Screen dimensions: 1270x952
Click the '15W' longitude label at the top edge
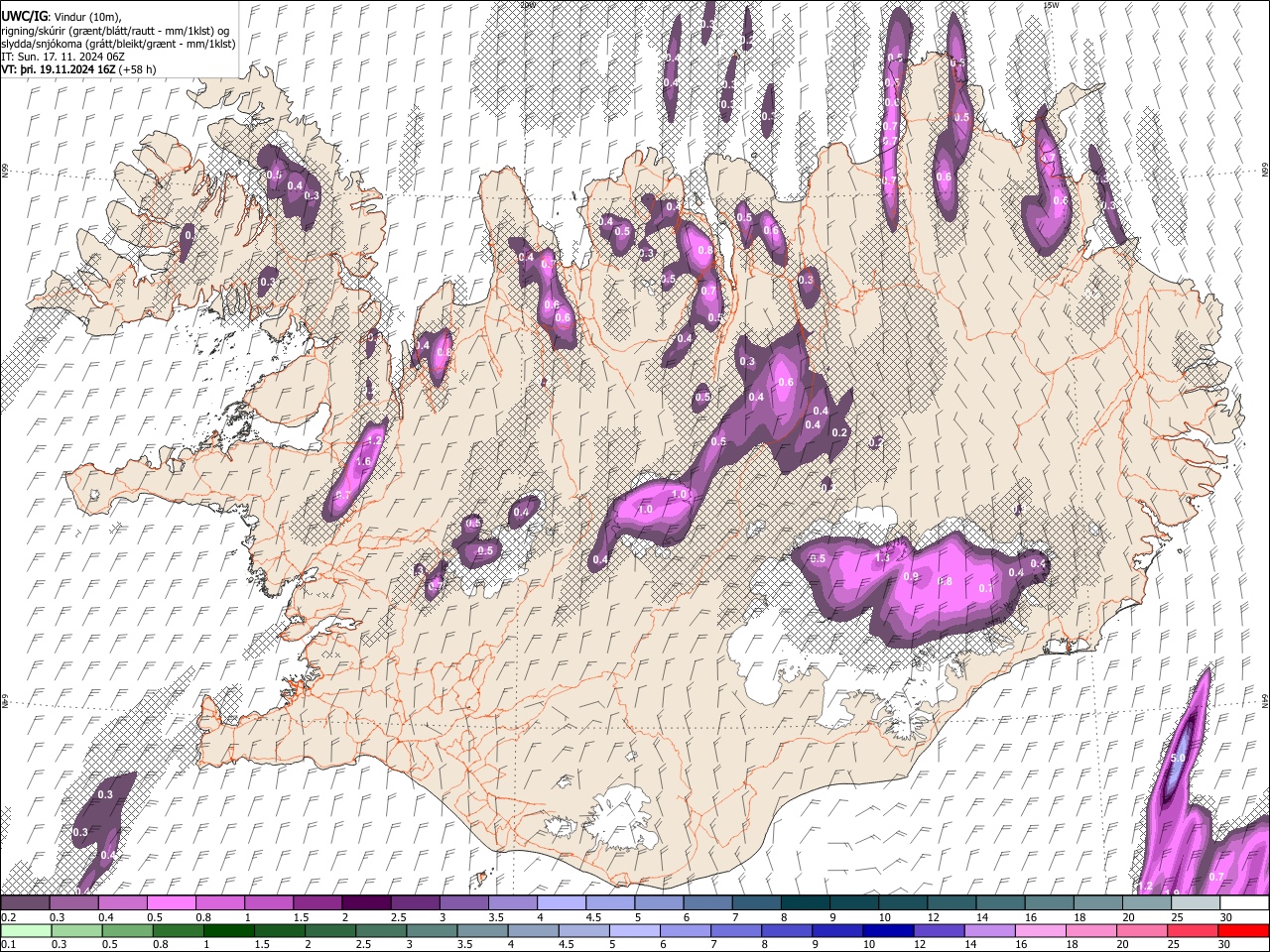(x=1051, y=4)
